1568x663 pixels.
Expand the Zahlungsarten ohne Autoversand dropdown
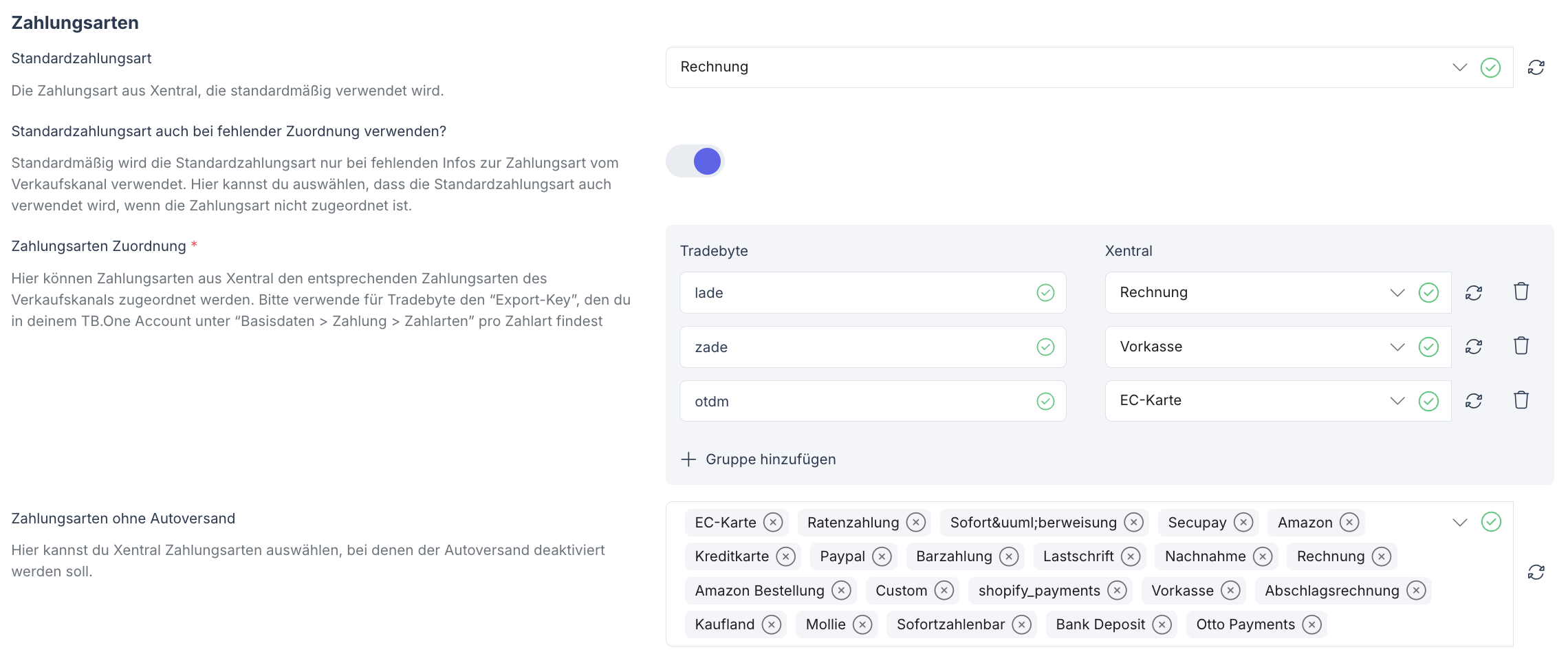point(1460,522)
